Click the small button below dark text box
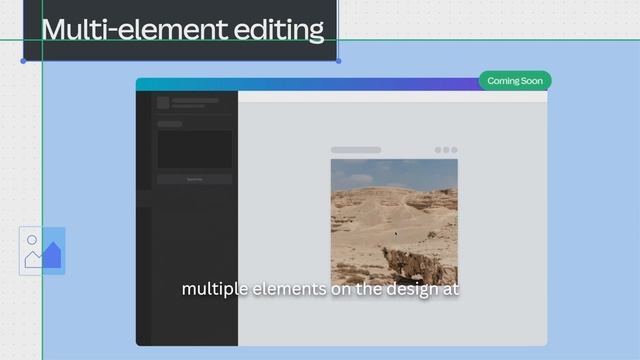 coord(195,179)
